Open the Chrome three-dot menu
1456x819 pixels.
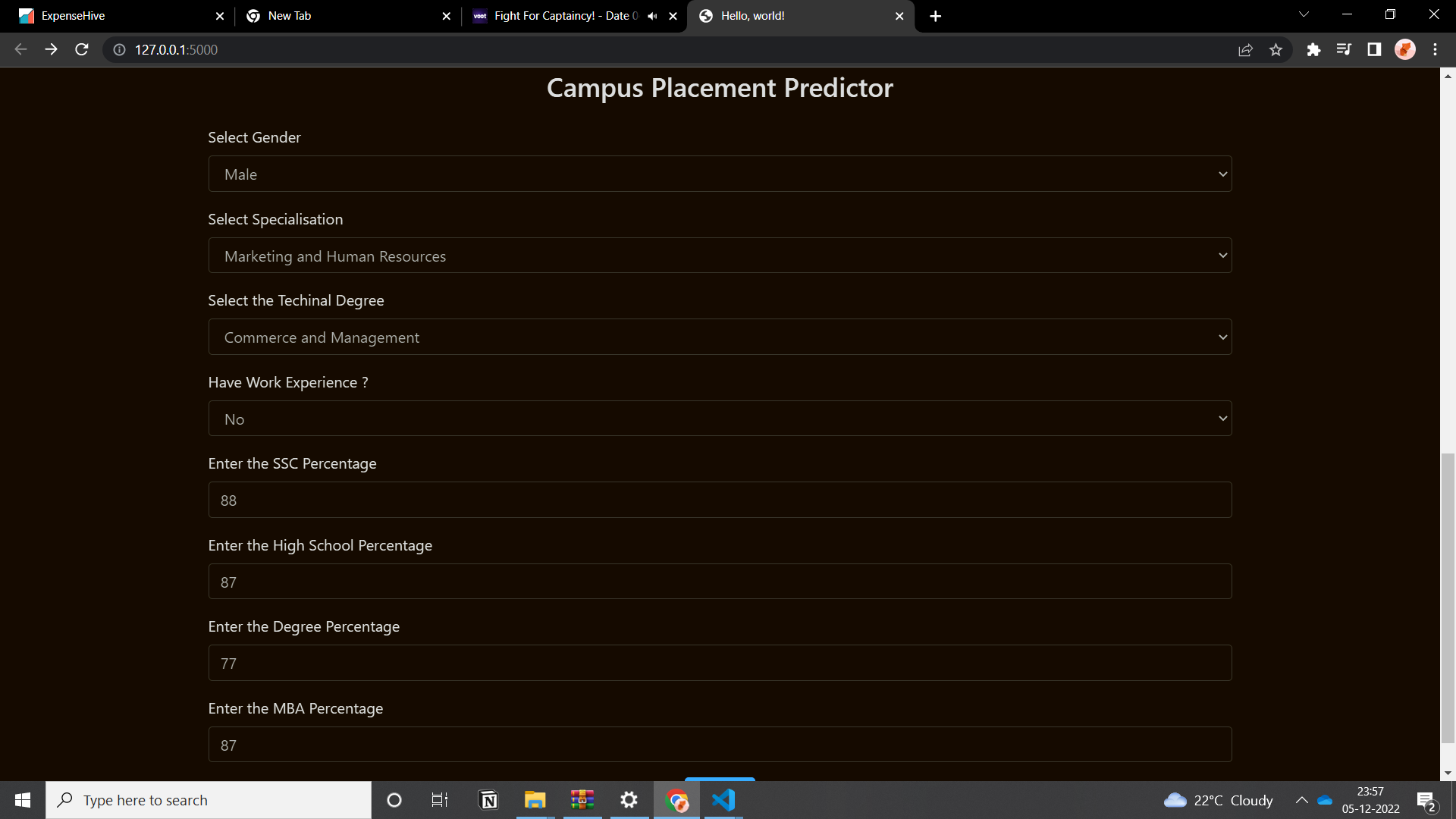point(1435,49)
